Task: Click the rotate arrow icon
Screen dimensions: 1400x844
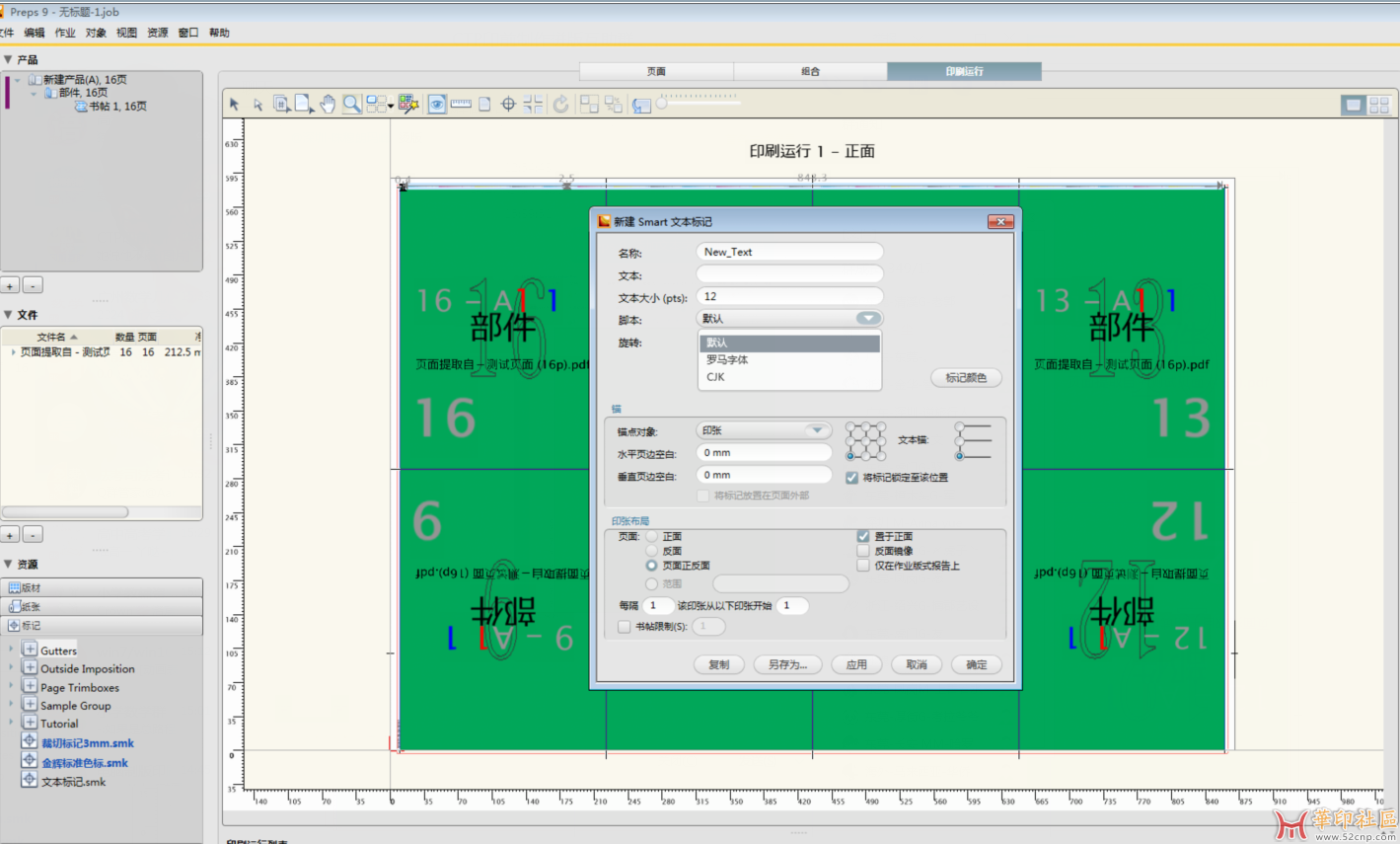Action: 561,104
